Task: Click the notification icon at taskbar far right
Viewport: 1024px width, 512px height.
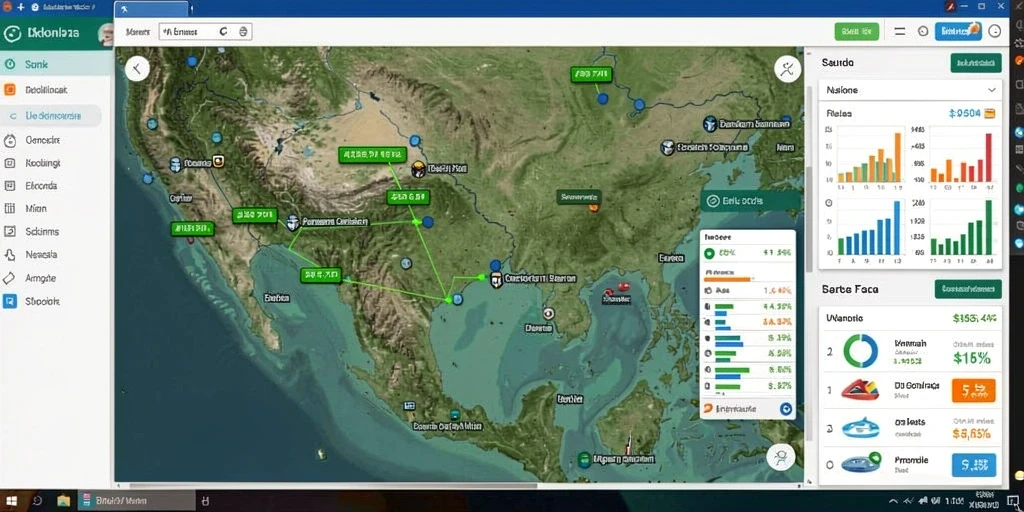Action: (x=1013, y=501)
